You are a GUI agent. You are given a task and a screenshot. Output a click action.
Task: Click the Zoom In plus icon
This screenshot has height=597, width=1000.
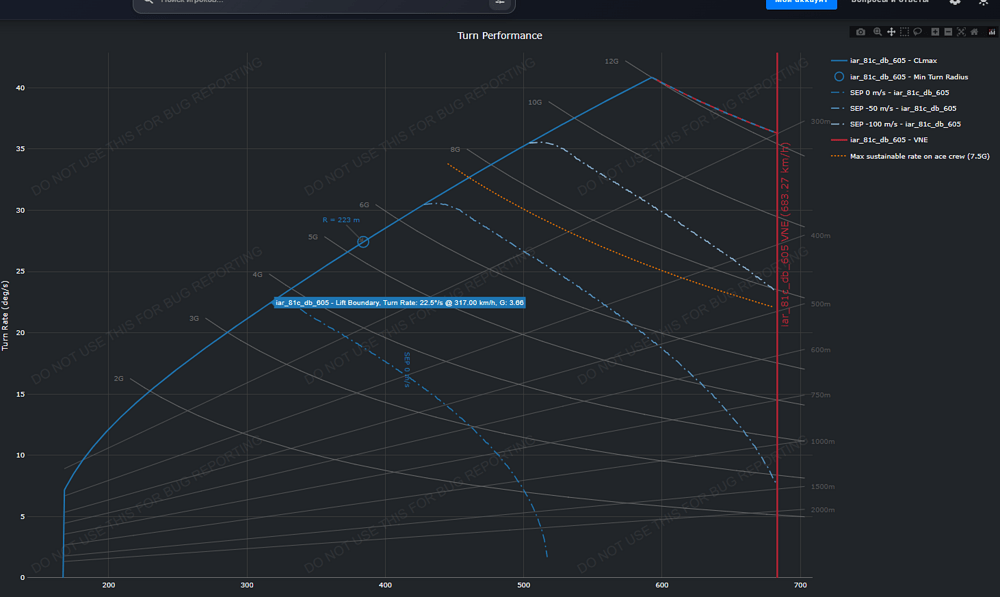pos(935,32)
